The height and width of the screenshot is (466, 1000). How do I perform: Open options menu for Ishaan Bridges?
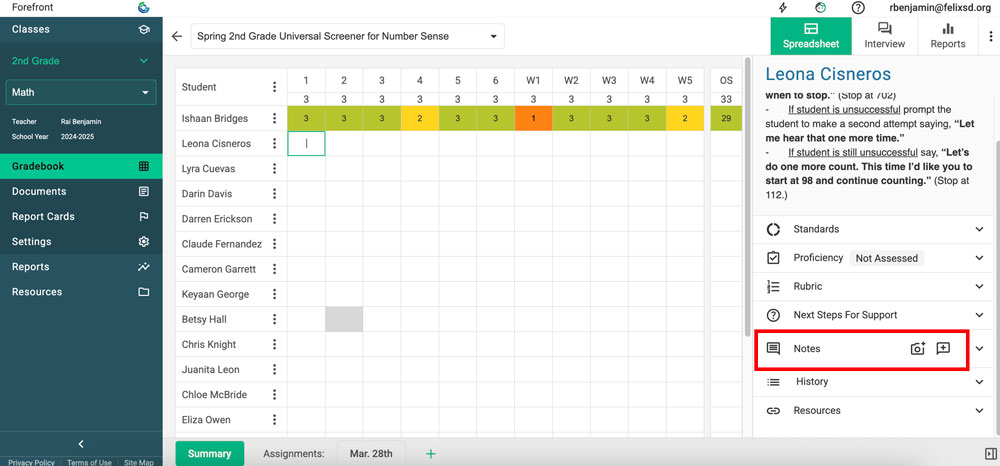click(275, 119)
